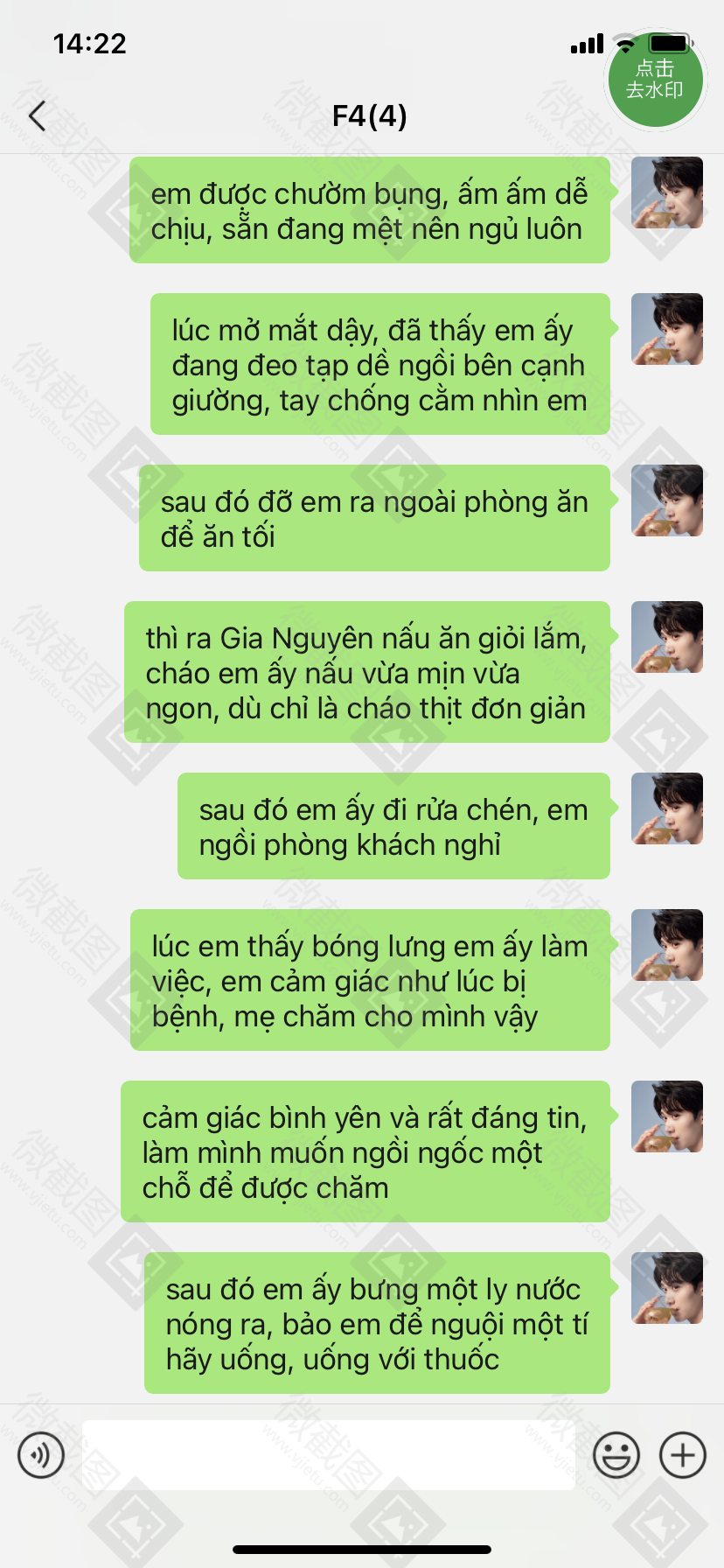Select the 'Gia Nguyên nấu ăn giỏi' bubble
The width and height of the screenshot is (724, 1568).
coord(367,672)
